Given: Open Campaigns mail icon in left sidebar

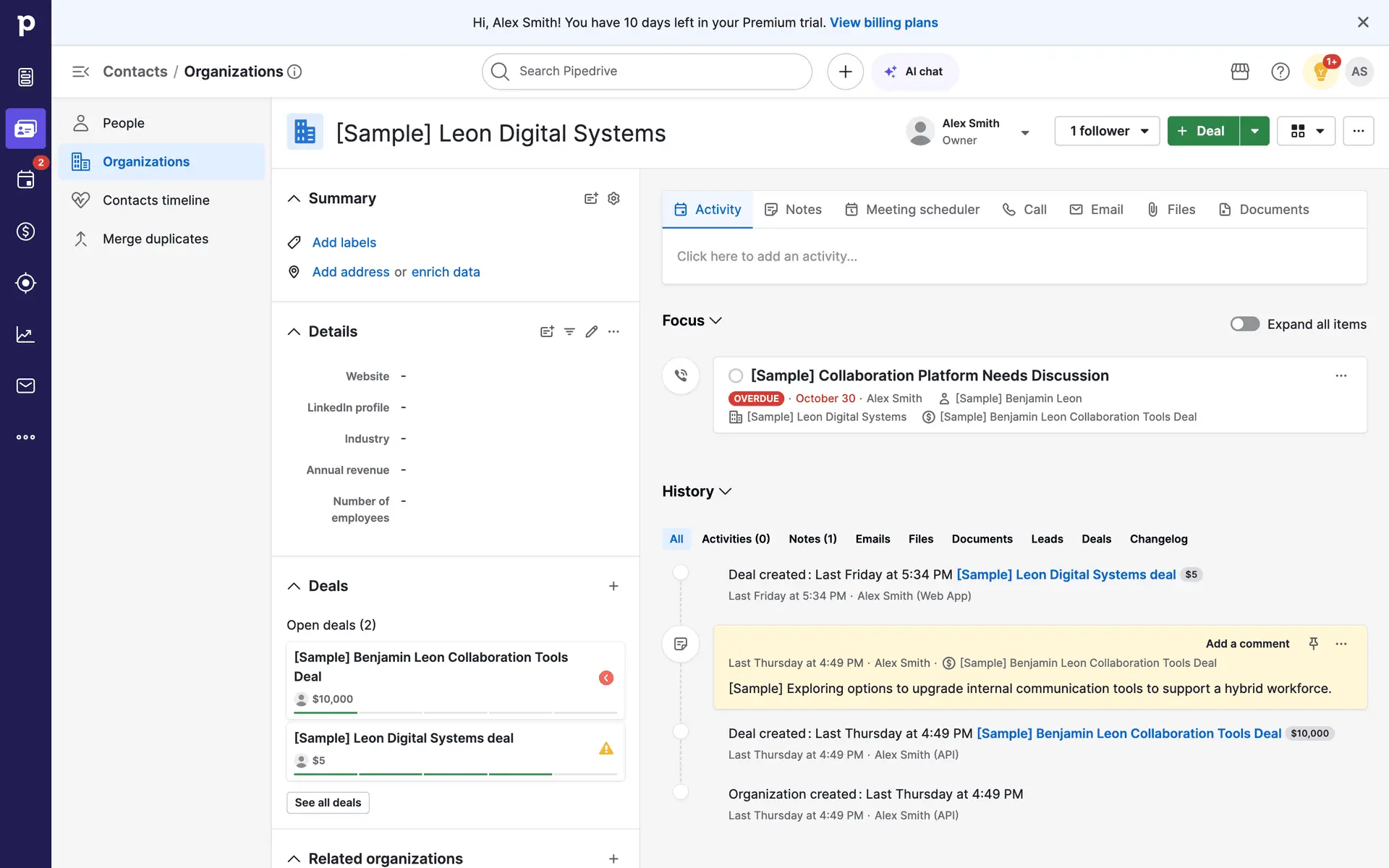Looking at the screenshot, I should point(25,386).
